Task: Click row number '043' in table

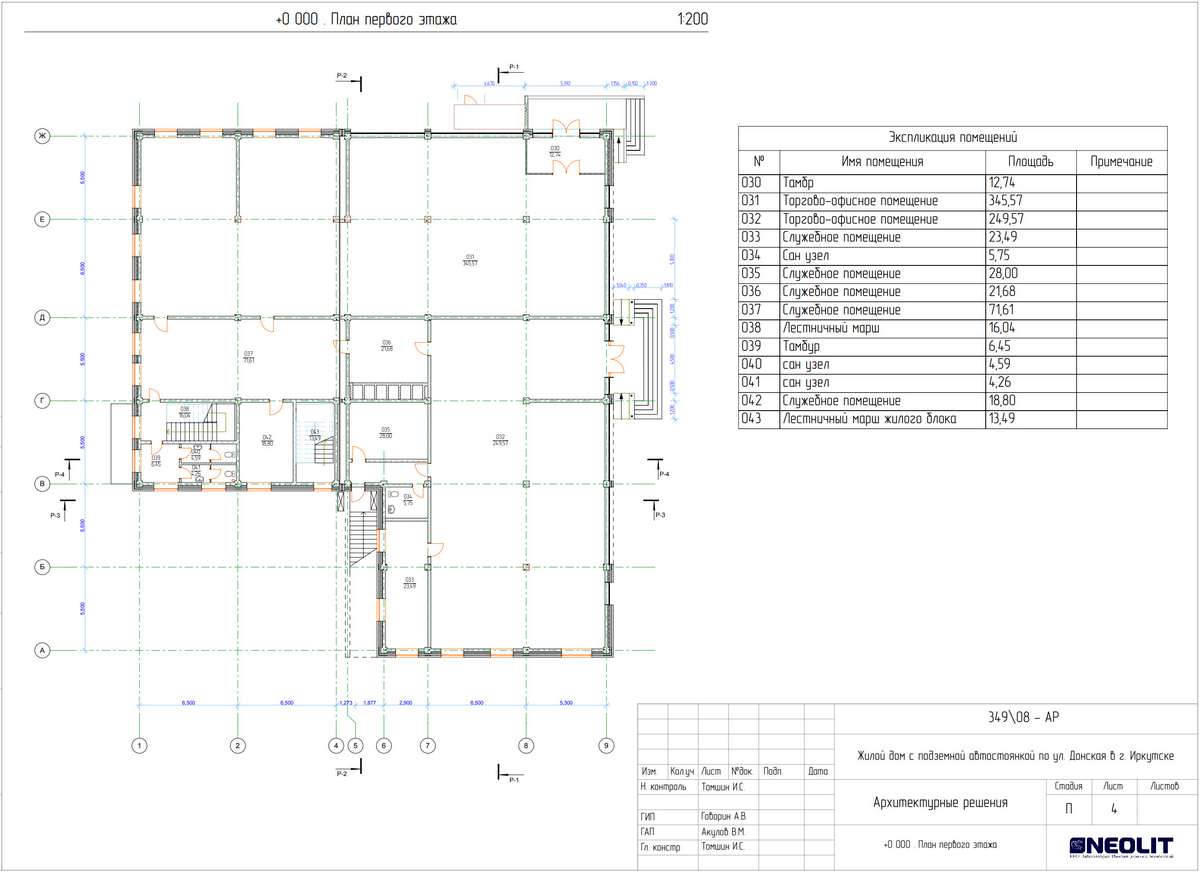Action: coord(751,419)
